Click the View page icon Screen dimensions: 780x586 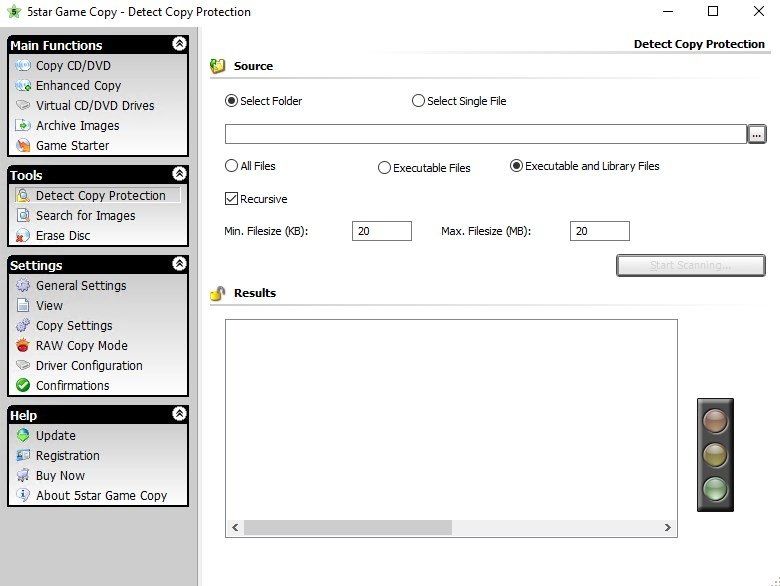point(23,305)
